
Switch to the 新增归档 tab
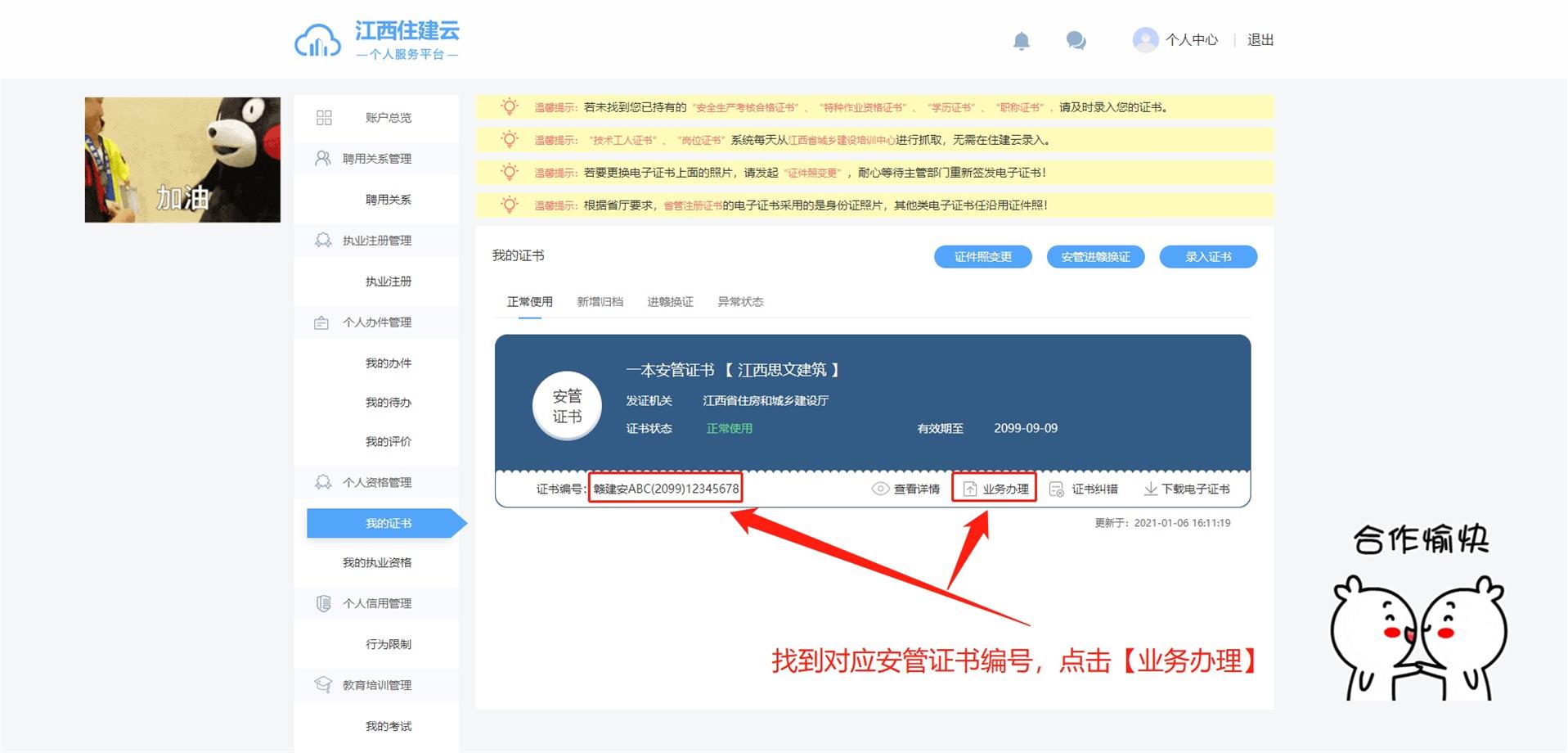tap(600, 302)
